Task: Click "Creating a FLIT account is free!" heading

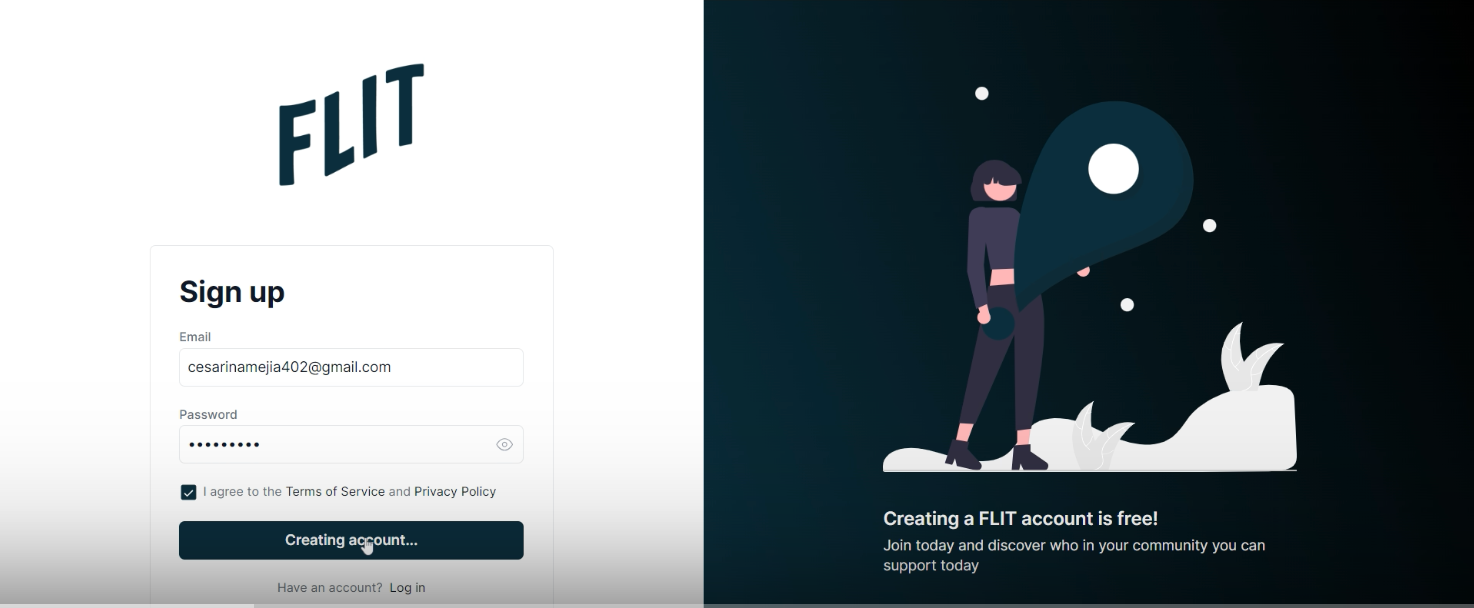Action: pos(1020,519)
